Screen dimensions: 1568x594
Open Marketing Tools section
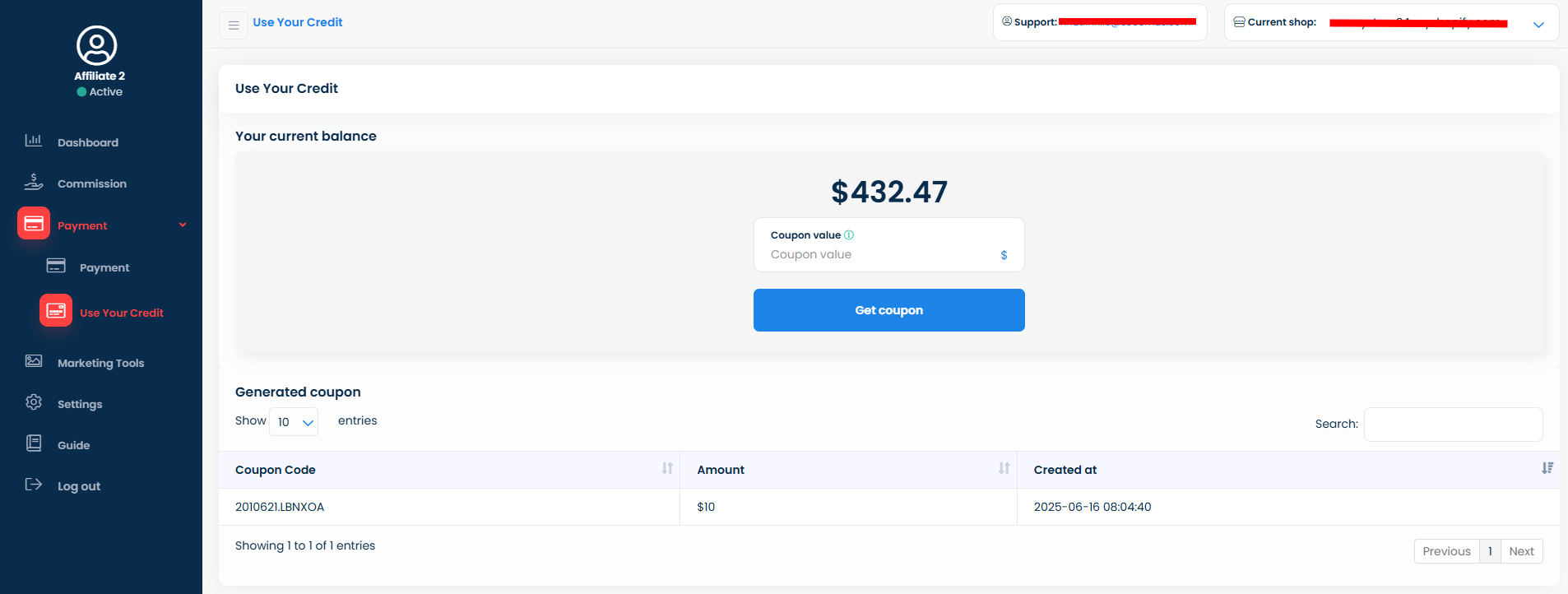(100, 364)
